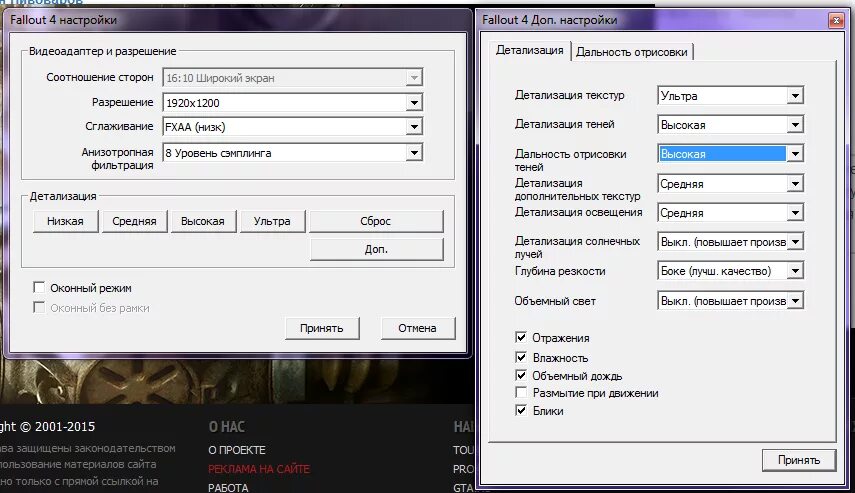Open the Объемный свет dropdown

tap(730, 300)
